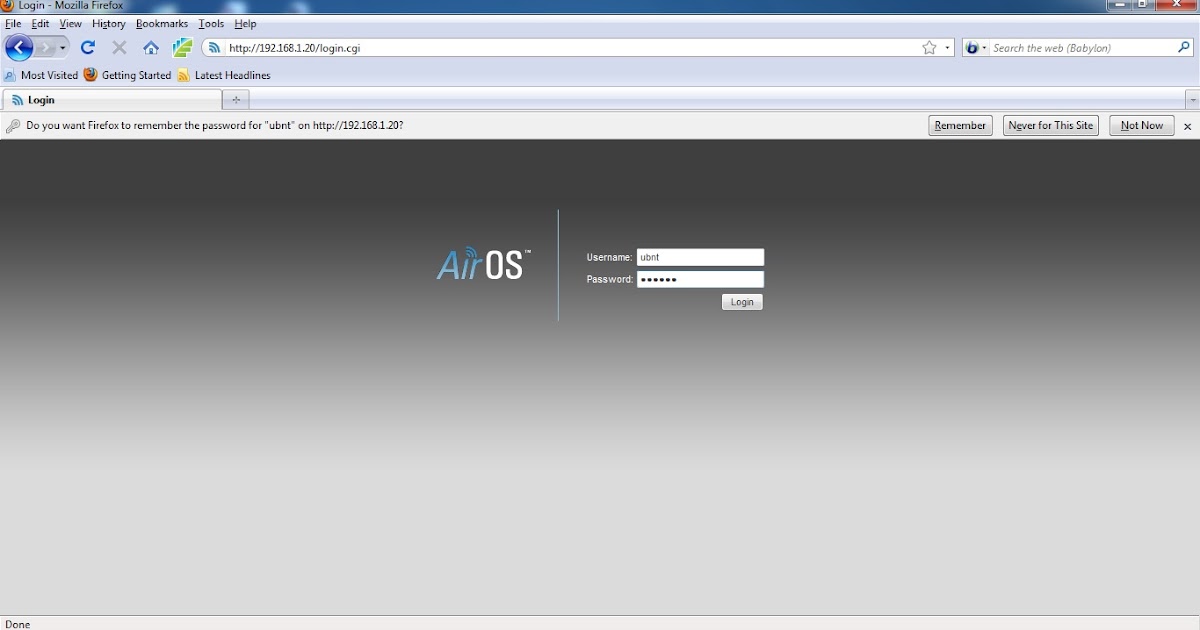
Task: Open the Edit menu
Action: pos(40,23)
